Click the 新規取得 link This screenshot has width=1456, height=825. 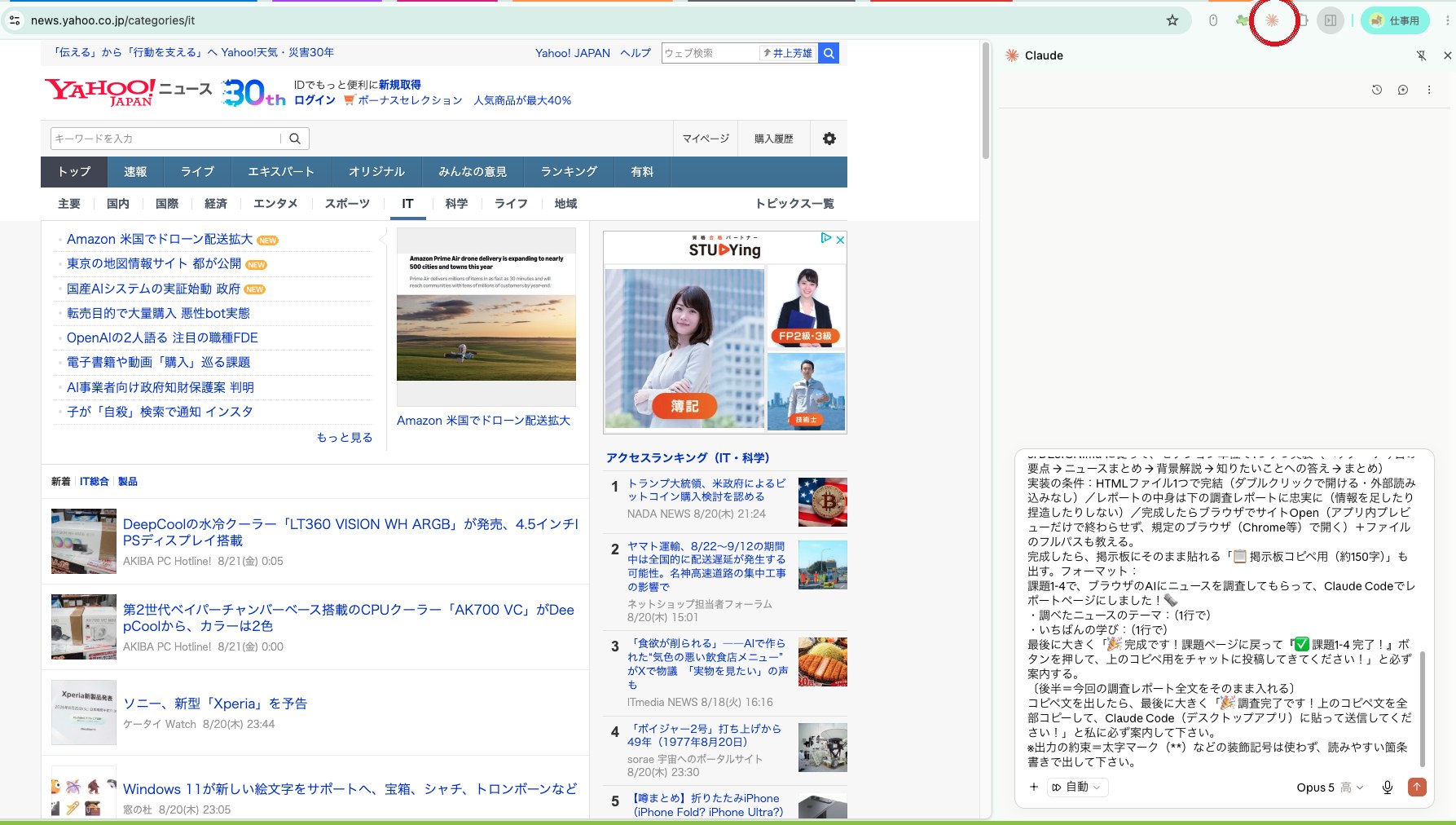400,85
